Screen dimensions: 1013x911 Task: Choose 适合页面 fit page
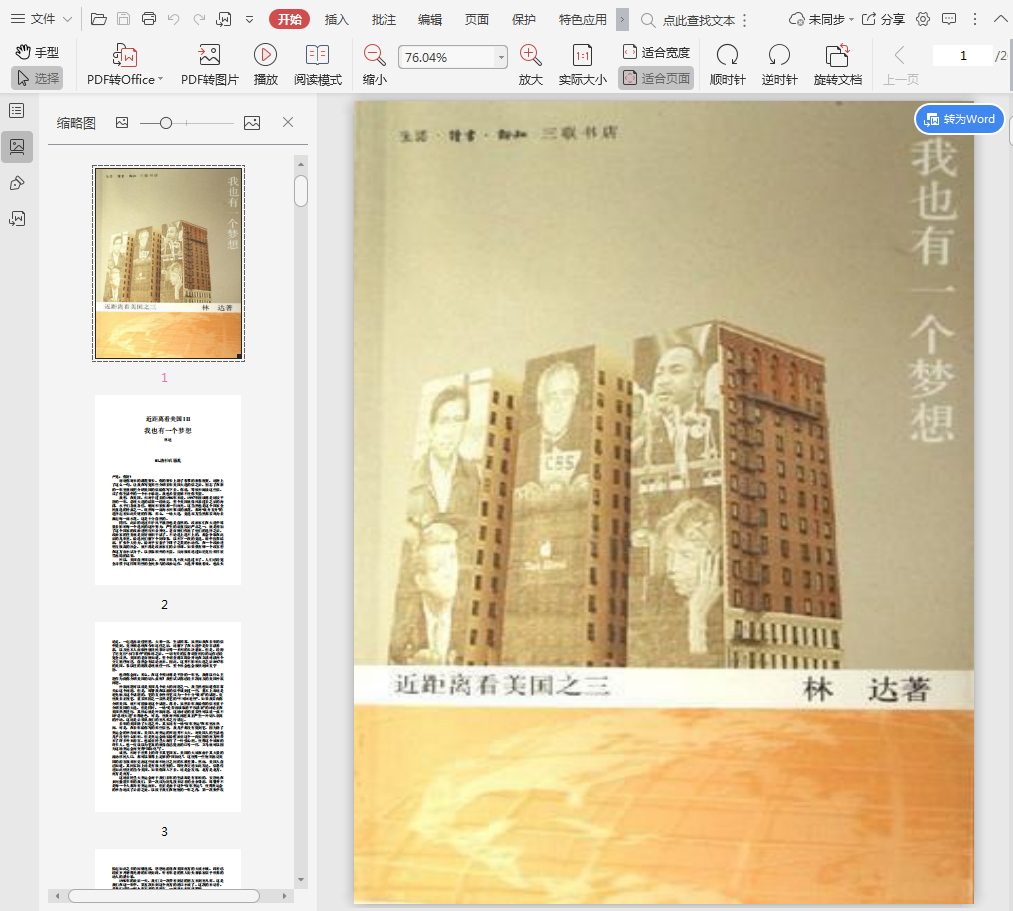click(656, 78)
